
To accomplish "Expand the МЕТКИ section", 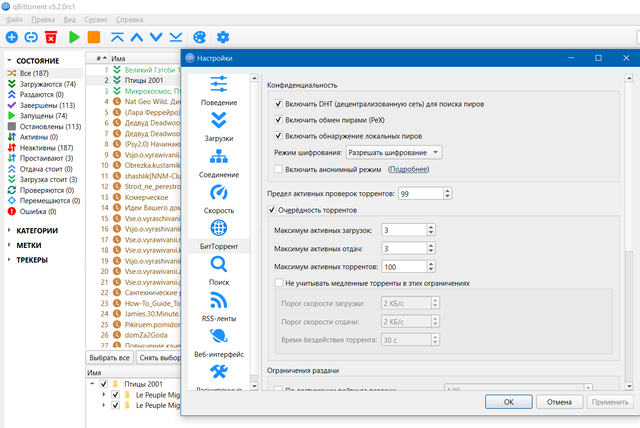I will click(9, 245).
